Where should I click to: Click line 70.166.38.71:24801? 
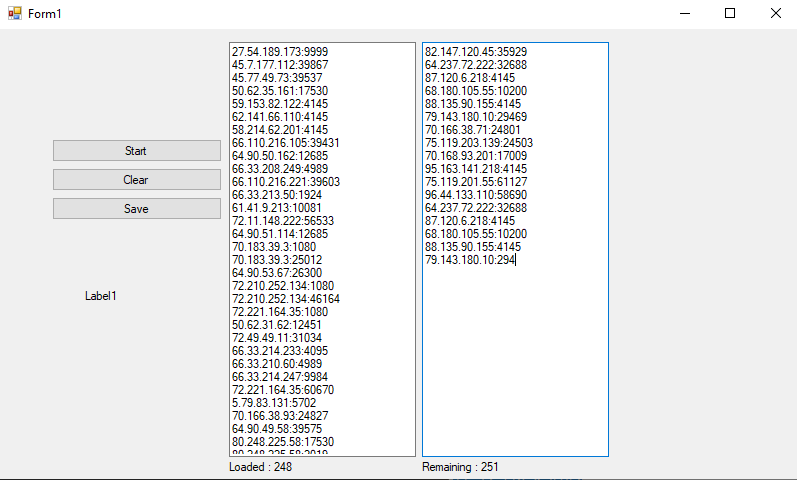[x=473, y=130]
